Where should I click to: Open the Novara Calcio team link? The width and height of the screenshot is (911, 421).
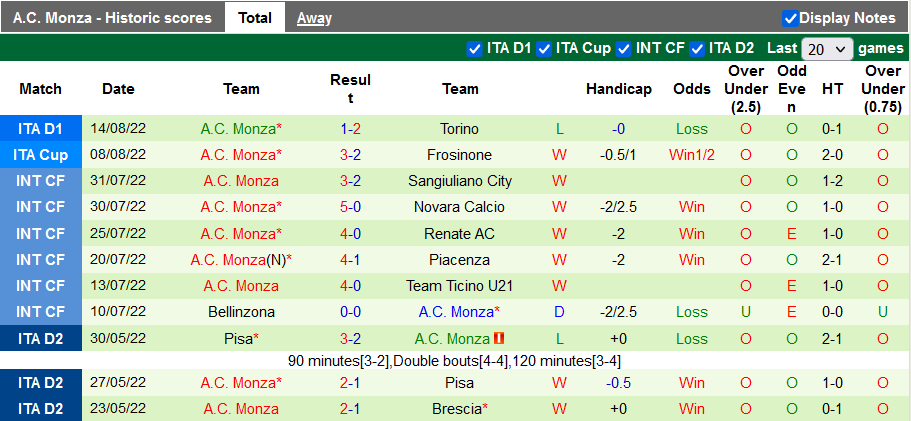[459, 207]
